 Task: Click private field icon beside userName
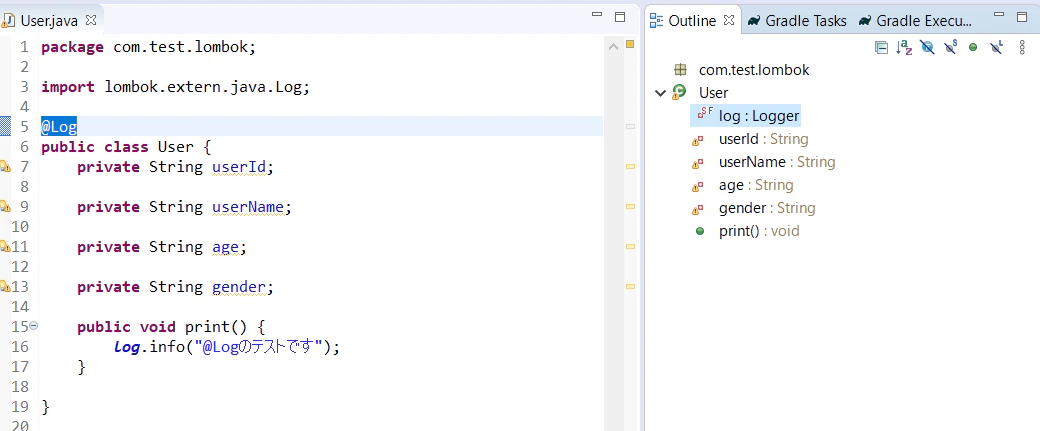click(698, 163)
